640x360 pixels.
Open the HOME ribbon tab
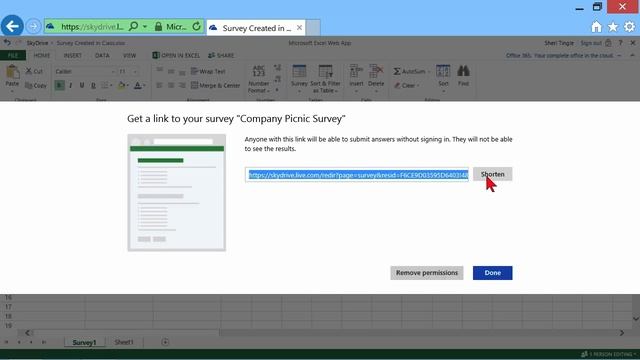[42, 56]
